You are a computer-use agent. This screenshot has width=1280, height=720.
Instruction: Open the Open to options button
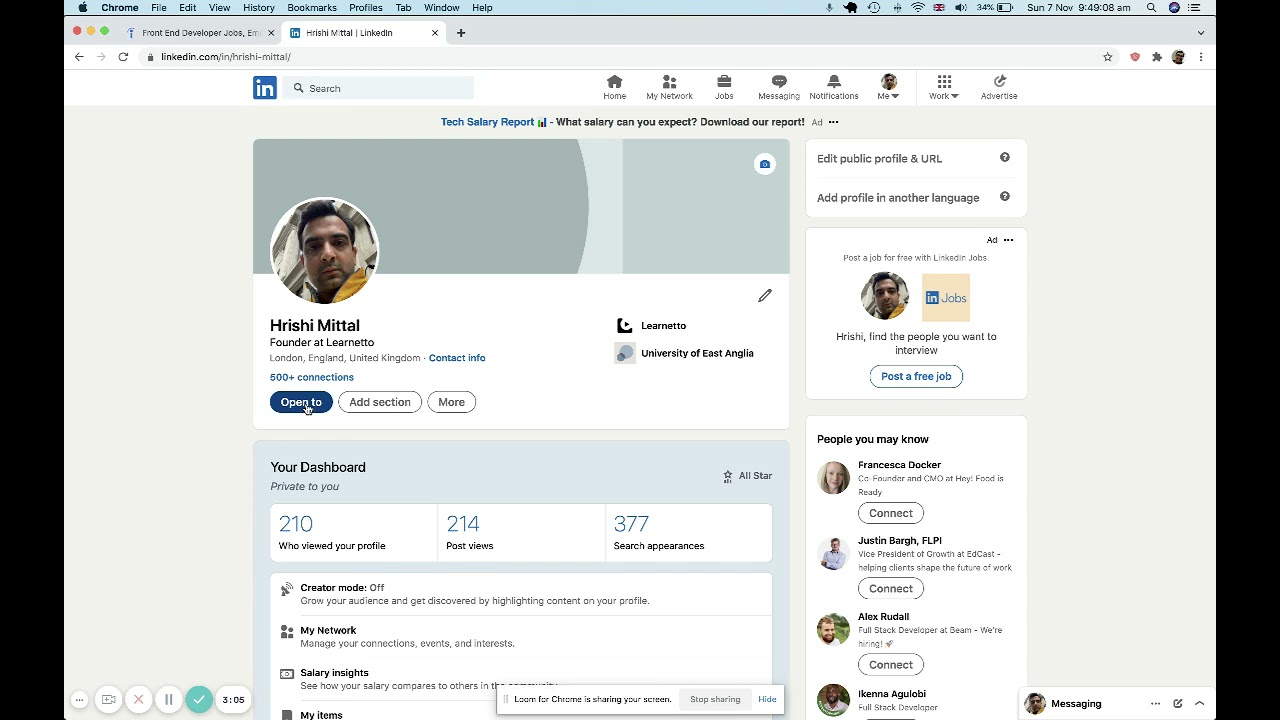pos(301,402)
